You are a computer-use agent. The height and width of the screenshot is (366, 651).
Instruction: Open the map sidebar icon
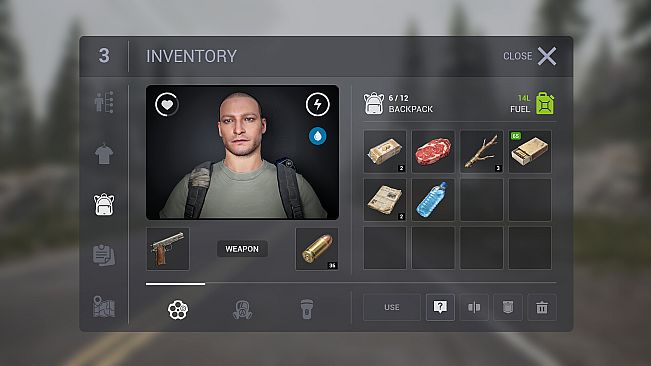click(104, 307)
